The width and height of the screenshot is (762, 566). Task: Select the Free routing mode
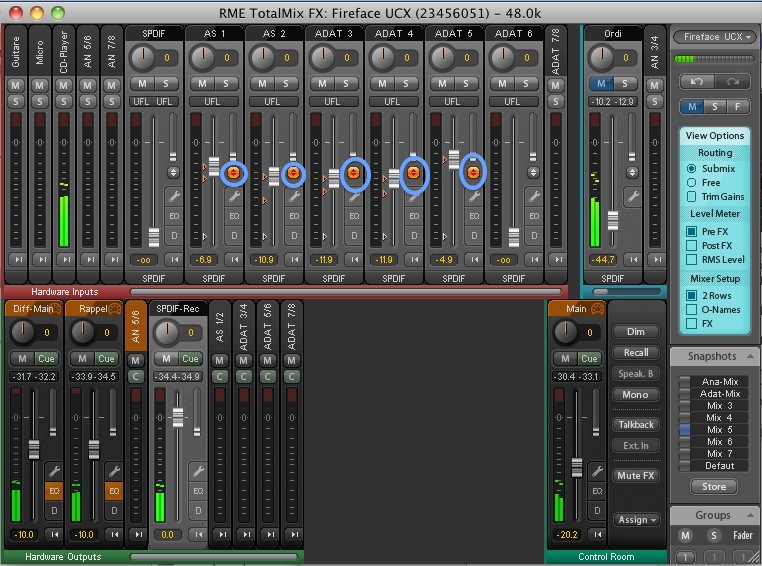pos(691,183)
